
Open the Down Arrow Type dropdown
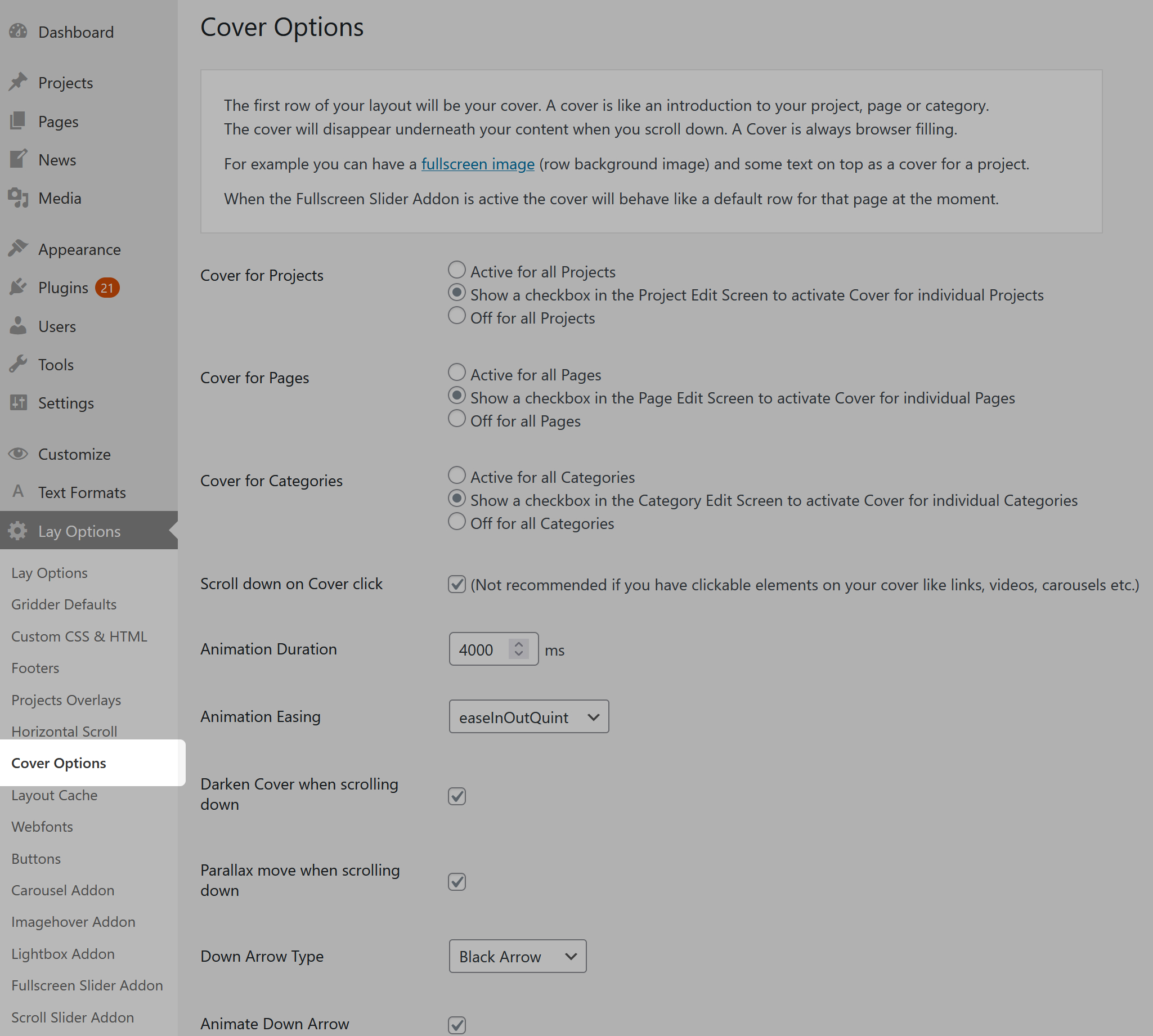pos(517,956)
